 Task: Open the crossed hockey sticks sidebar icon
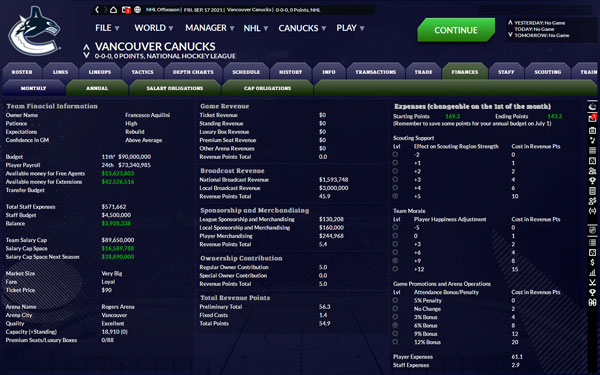tap(592, 282)
